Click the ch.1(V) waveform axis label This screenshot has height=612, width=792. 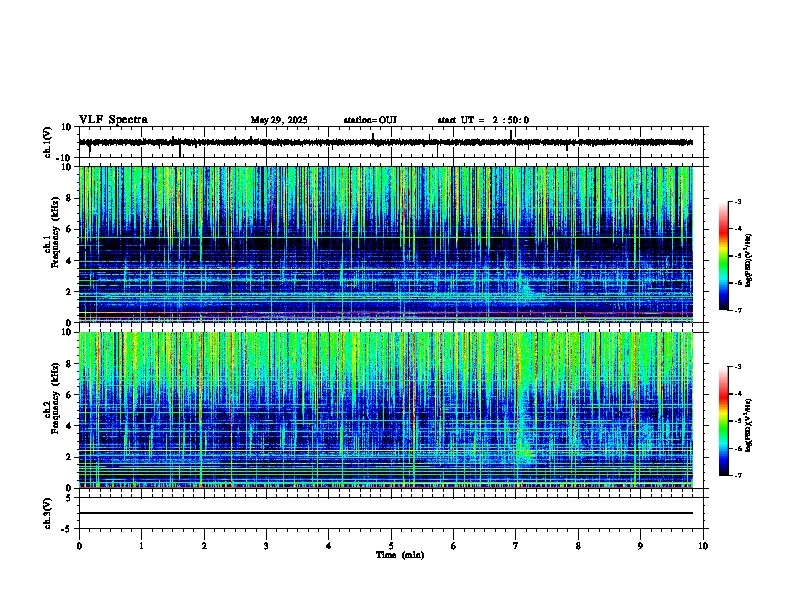tap(48, 142)
